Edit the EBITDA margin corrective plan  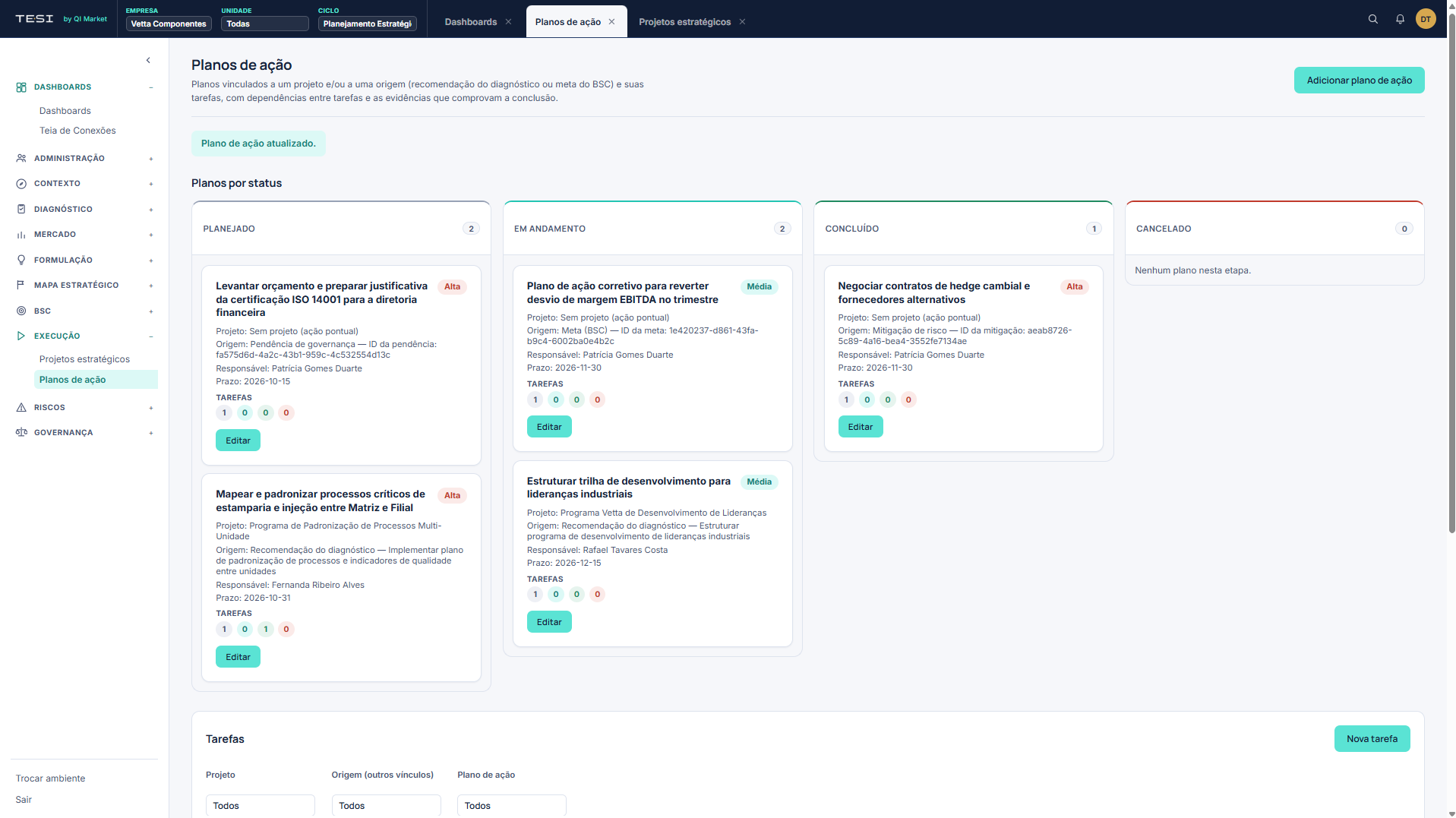tap(549, 427)
